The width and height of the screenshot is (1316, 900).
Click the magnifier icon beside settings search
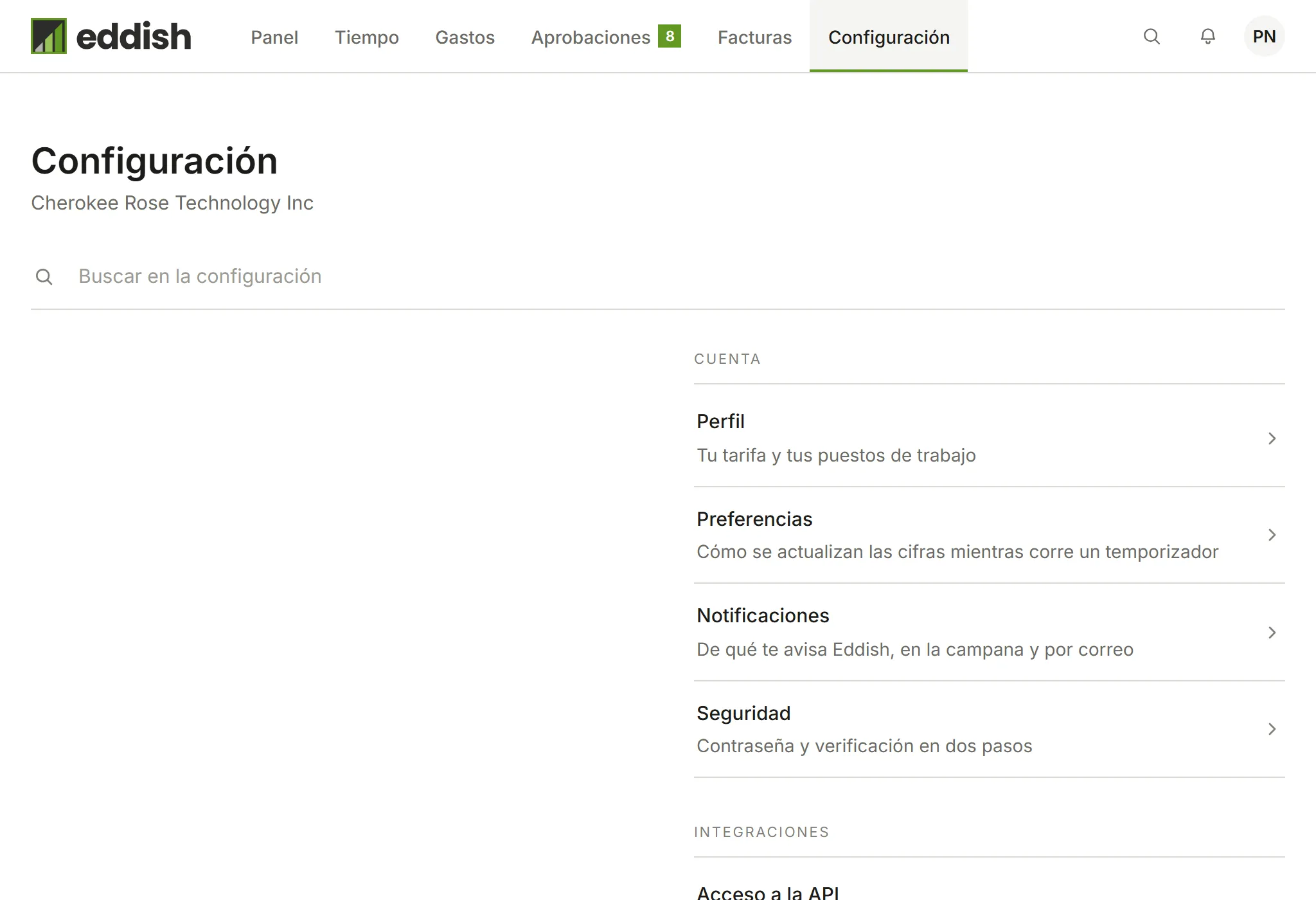click(x=44, y=276)
